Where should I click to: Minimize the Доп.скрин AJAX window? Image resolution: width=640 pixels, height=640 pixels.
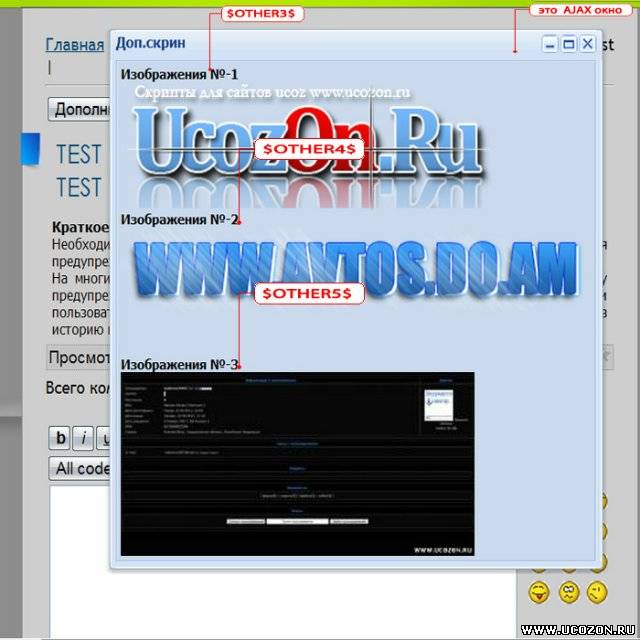(550, 44)
